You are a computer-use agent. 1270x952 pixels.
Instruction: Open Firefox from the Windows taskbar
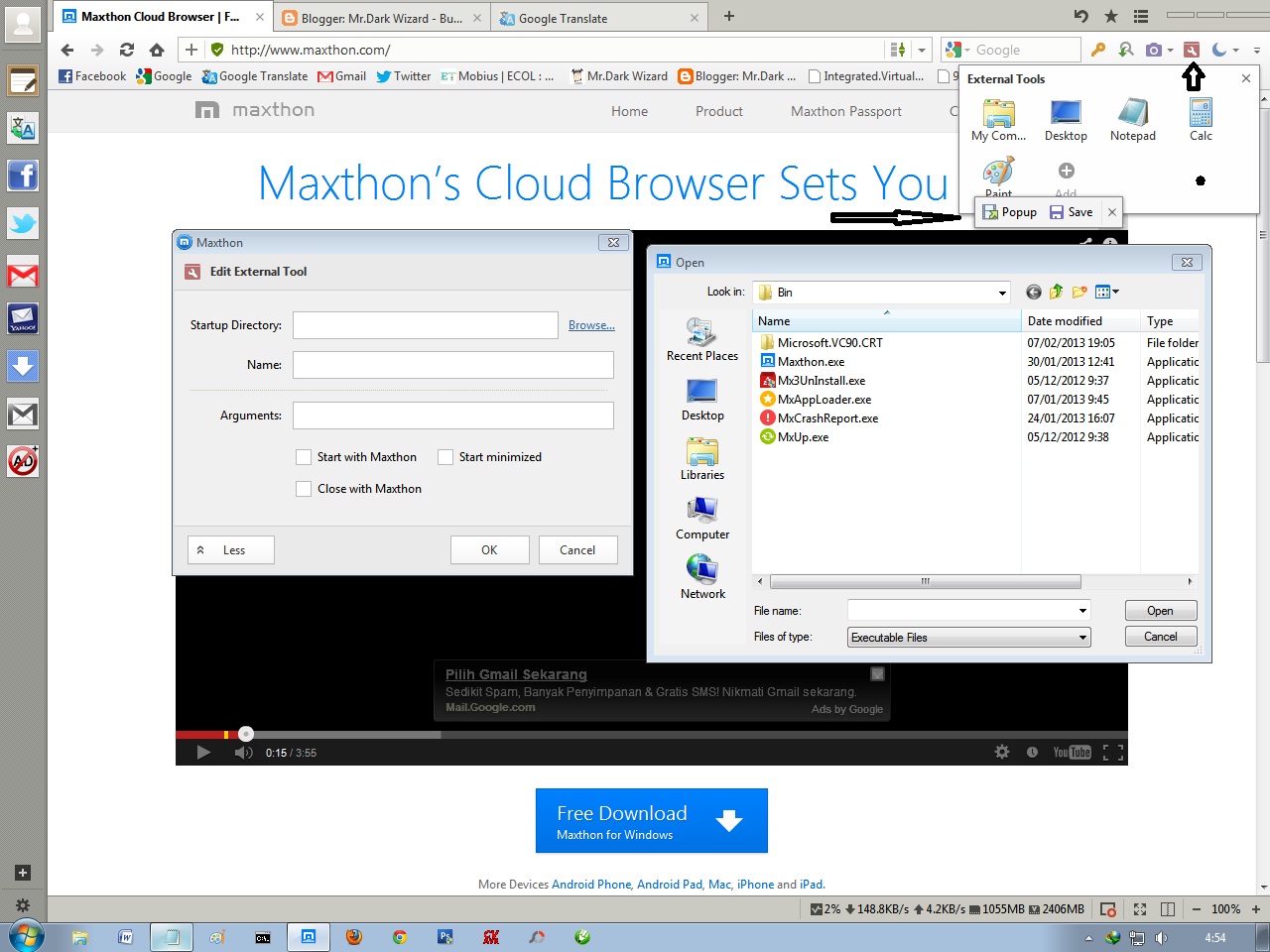point(354,936)
